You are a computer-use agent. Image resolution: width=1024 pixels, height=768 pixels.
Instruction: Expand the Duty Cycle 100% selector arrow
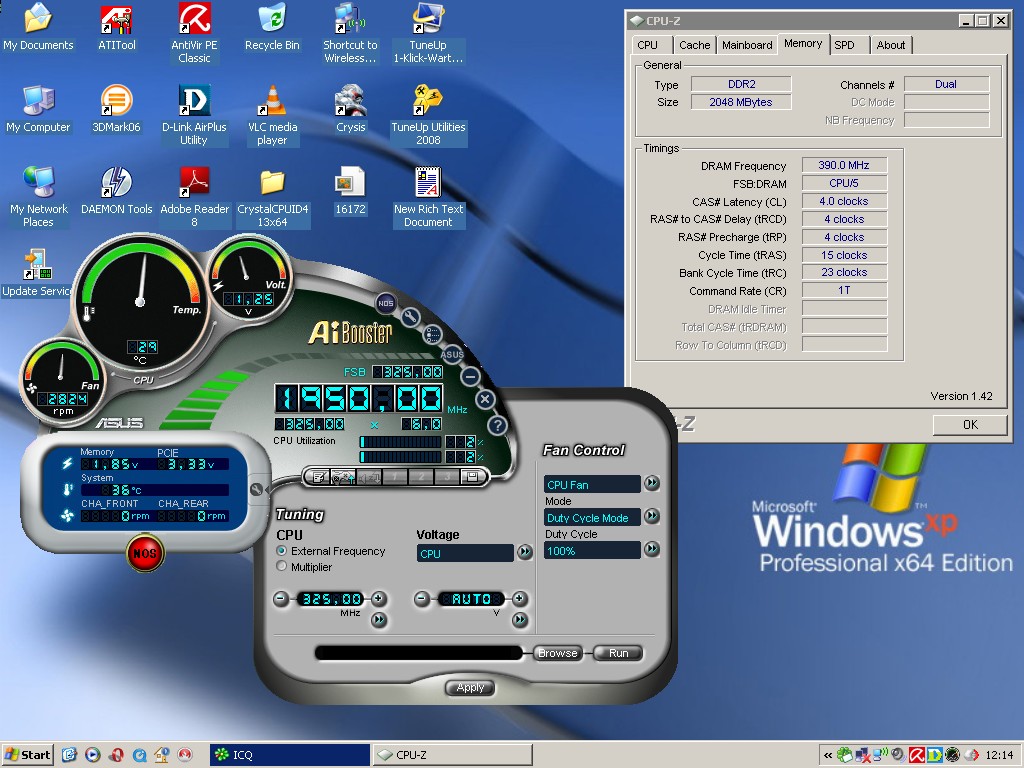[x=652, y=549]
